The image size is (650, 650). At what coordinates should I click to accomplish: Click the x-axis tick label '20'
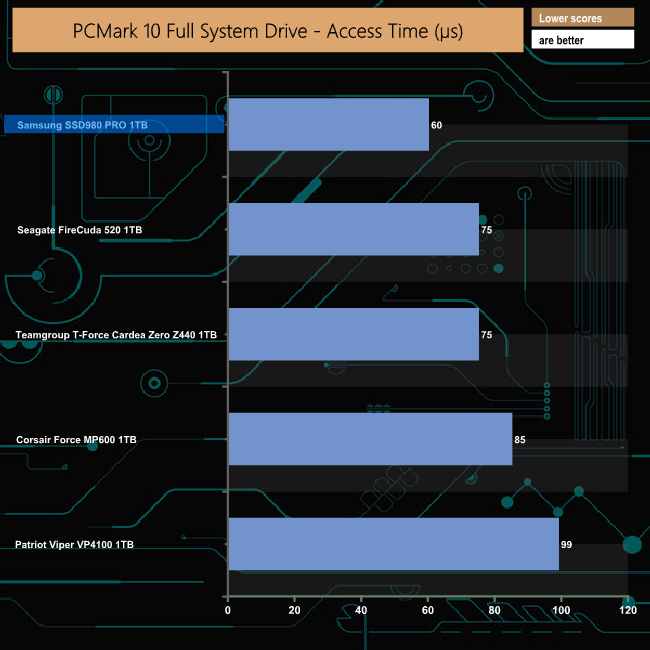point(294,611)
